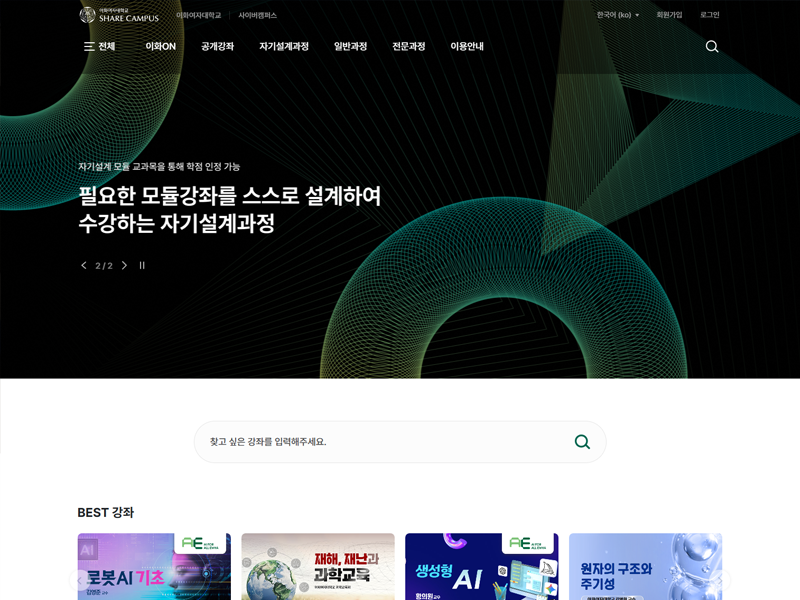Click the 회원가입 link
800x600 pixels.
coord(669,15)
